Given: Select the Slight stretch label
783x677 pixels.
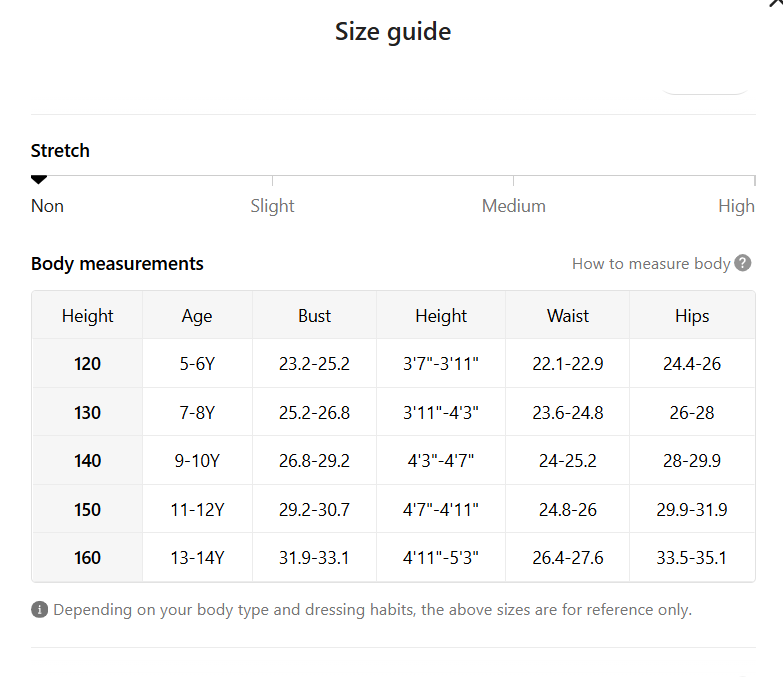Looking at the screenshot, I should click(x=272, y=206).
